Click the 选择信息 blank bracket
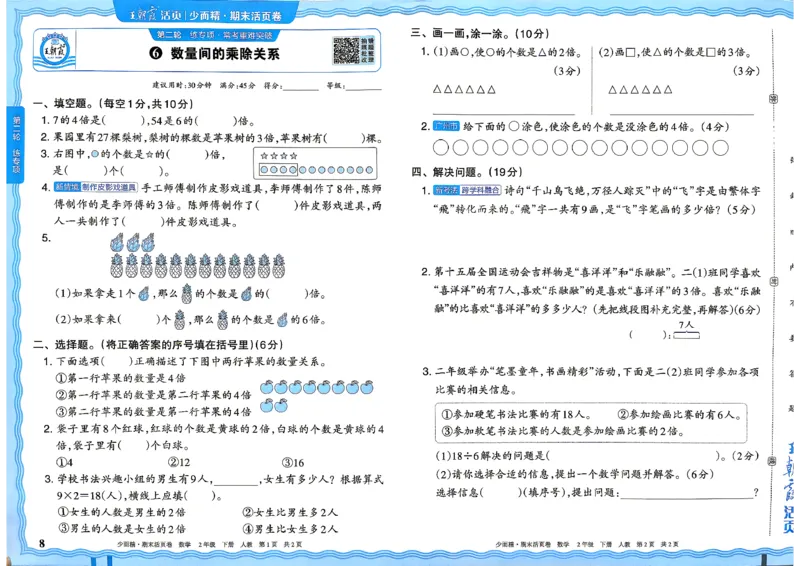 [502, 493]
